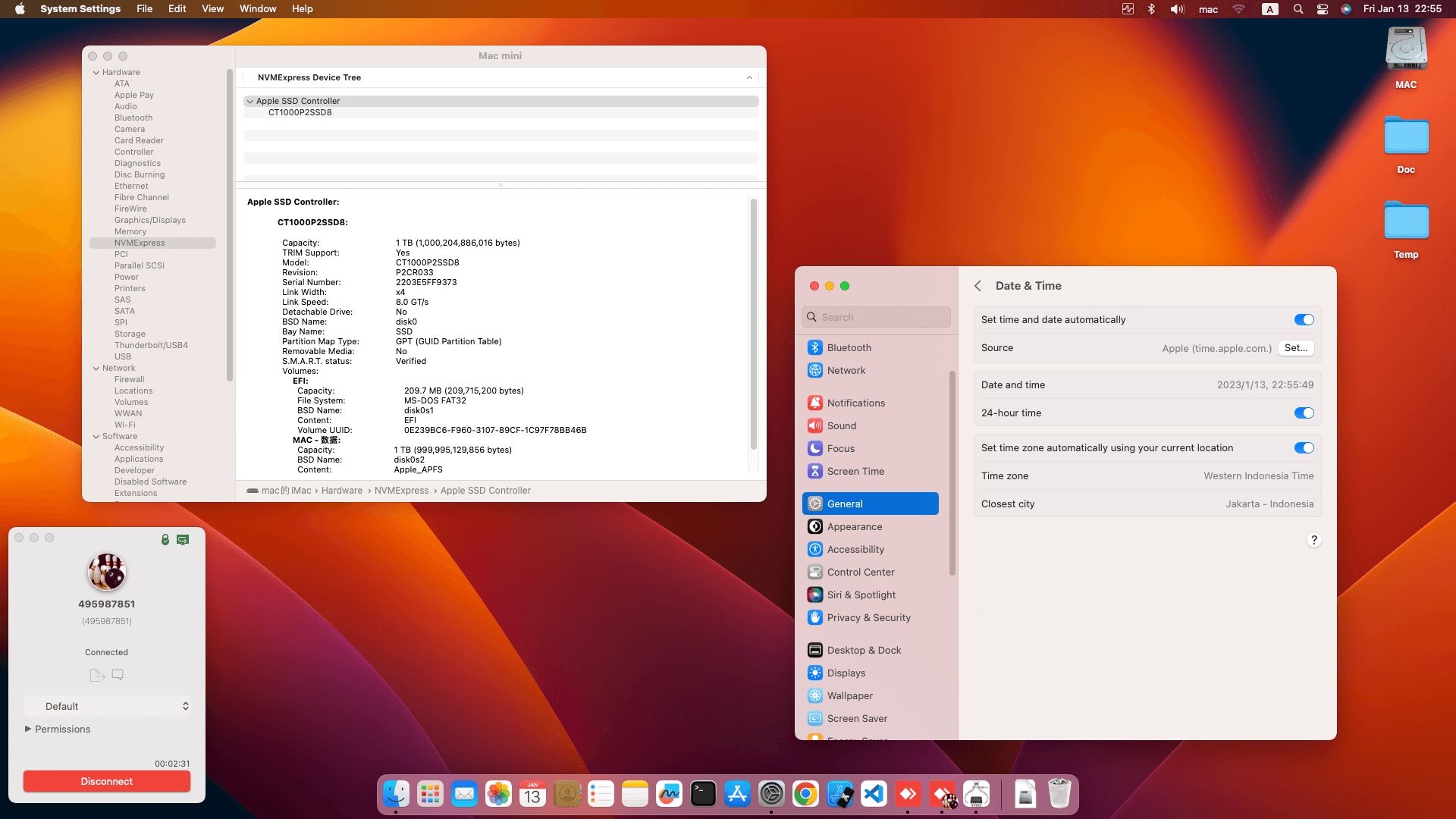Click the green screen-sharing icon in the session titlebar

183,539
